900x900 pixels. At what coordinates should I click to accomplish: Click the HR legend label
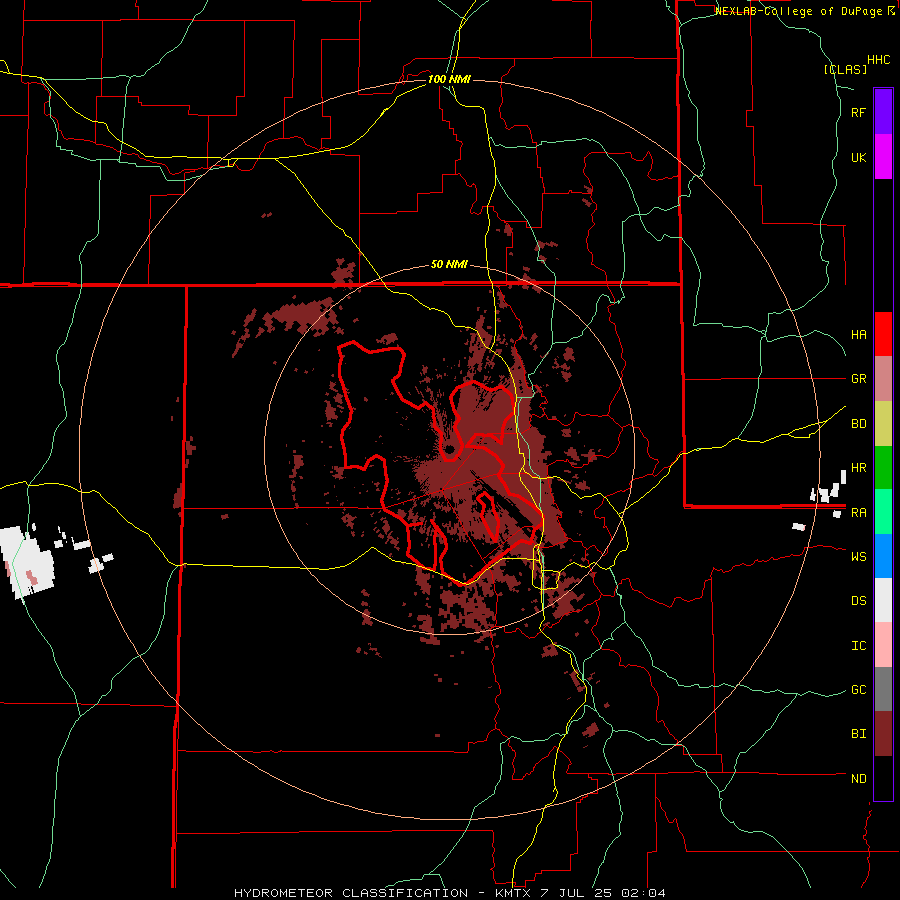pyautogui.click(x=858, y=468)
